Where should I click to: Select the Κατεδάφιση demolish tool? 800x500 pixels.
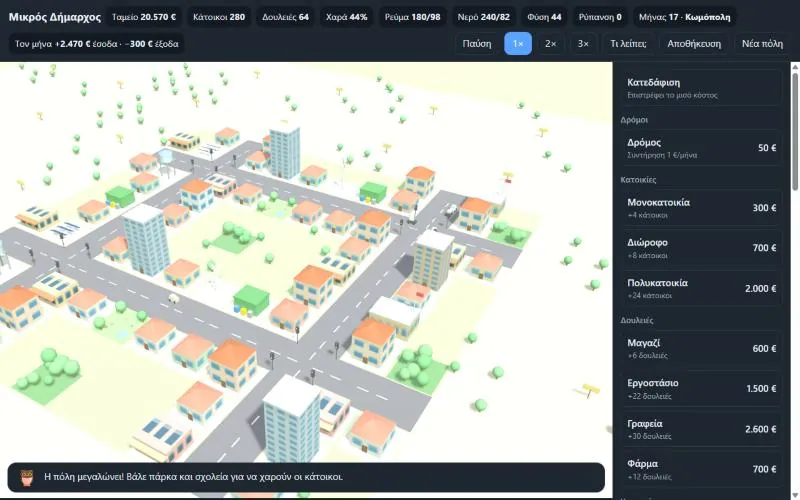point(701,88)
